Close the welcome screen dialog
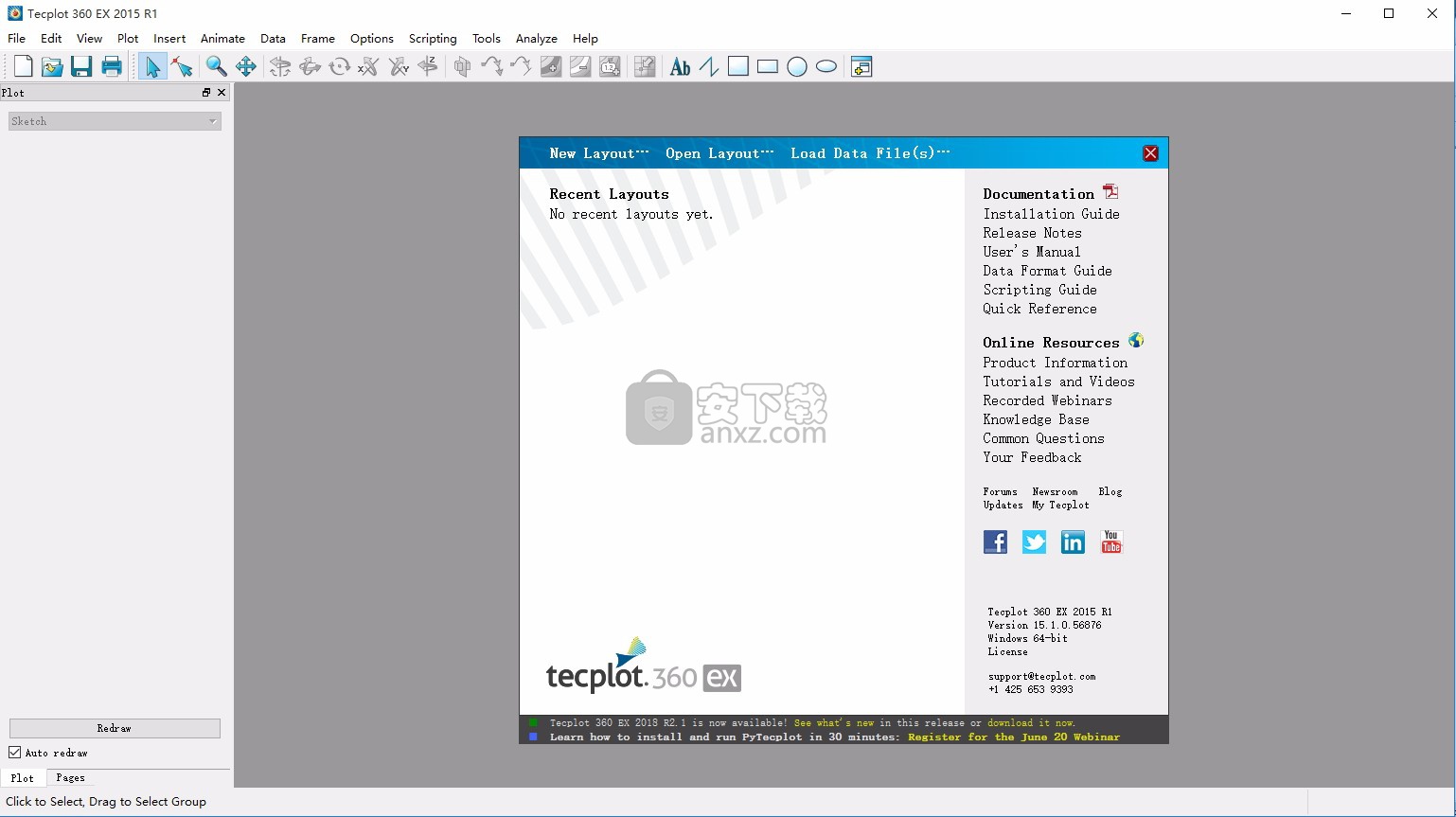Viewport: 1456px width, 817px height. pos(1150,153)
